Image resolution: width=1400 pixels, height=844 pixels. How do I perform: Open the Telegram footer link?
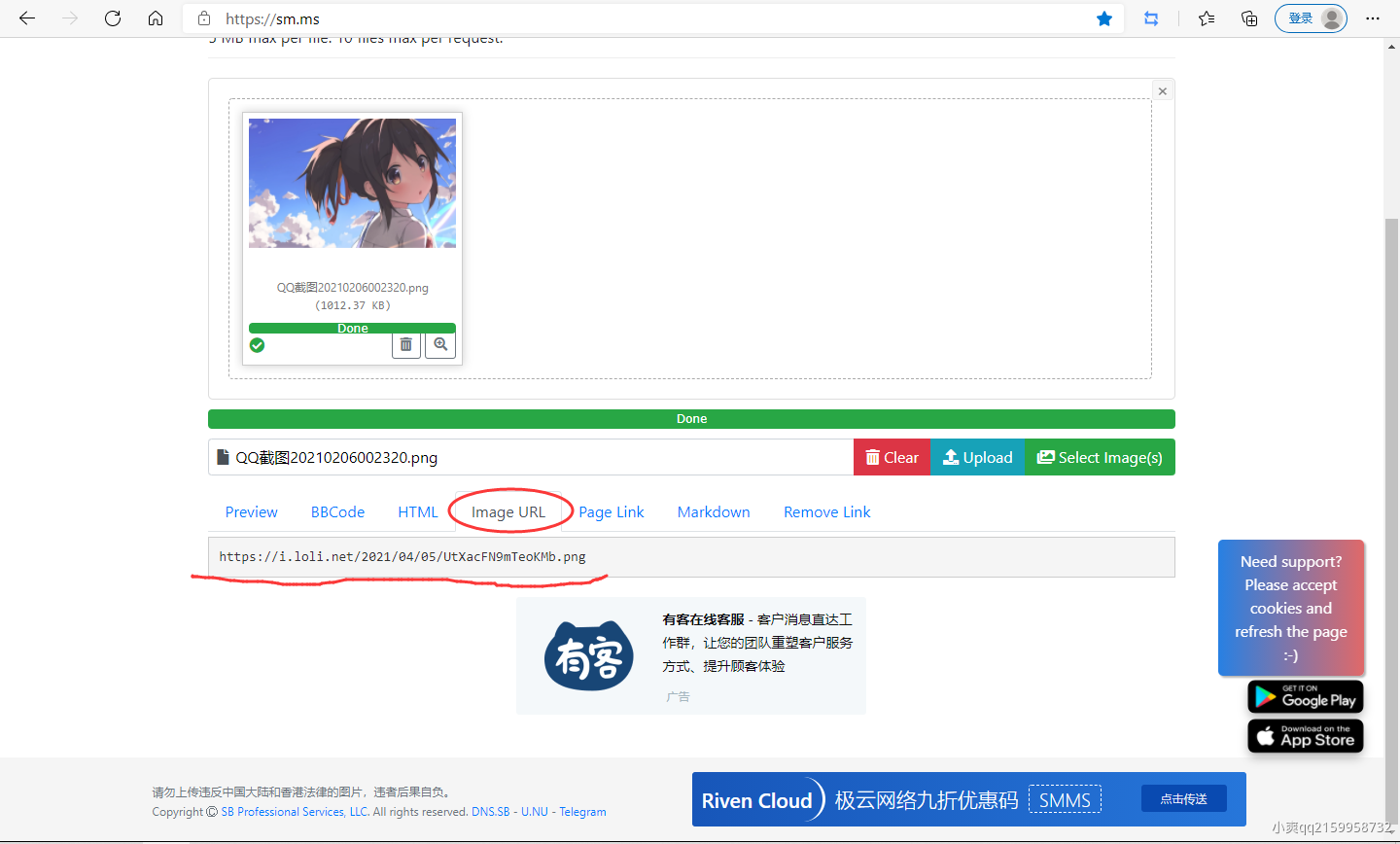coord(582,812)
